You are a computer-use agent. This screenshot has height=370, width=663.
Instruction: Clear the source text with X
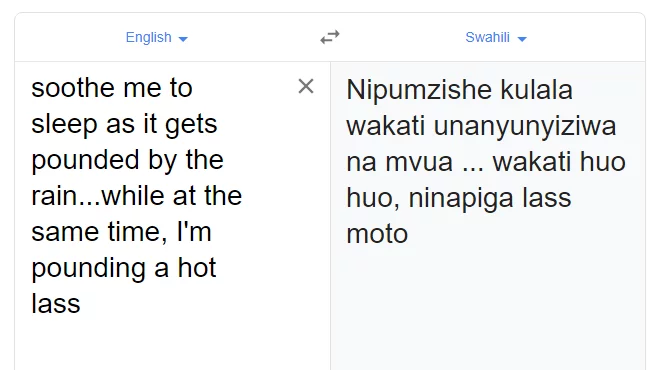pyautogui.click(x=306, y=86)
